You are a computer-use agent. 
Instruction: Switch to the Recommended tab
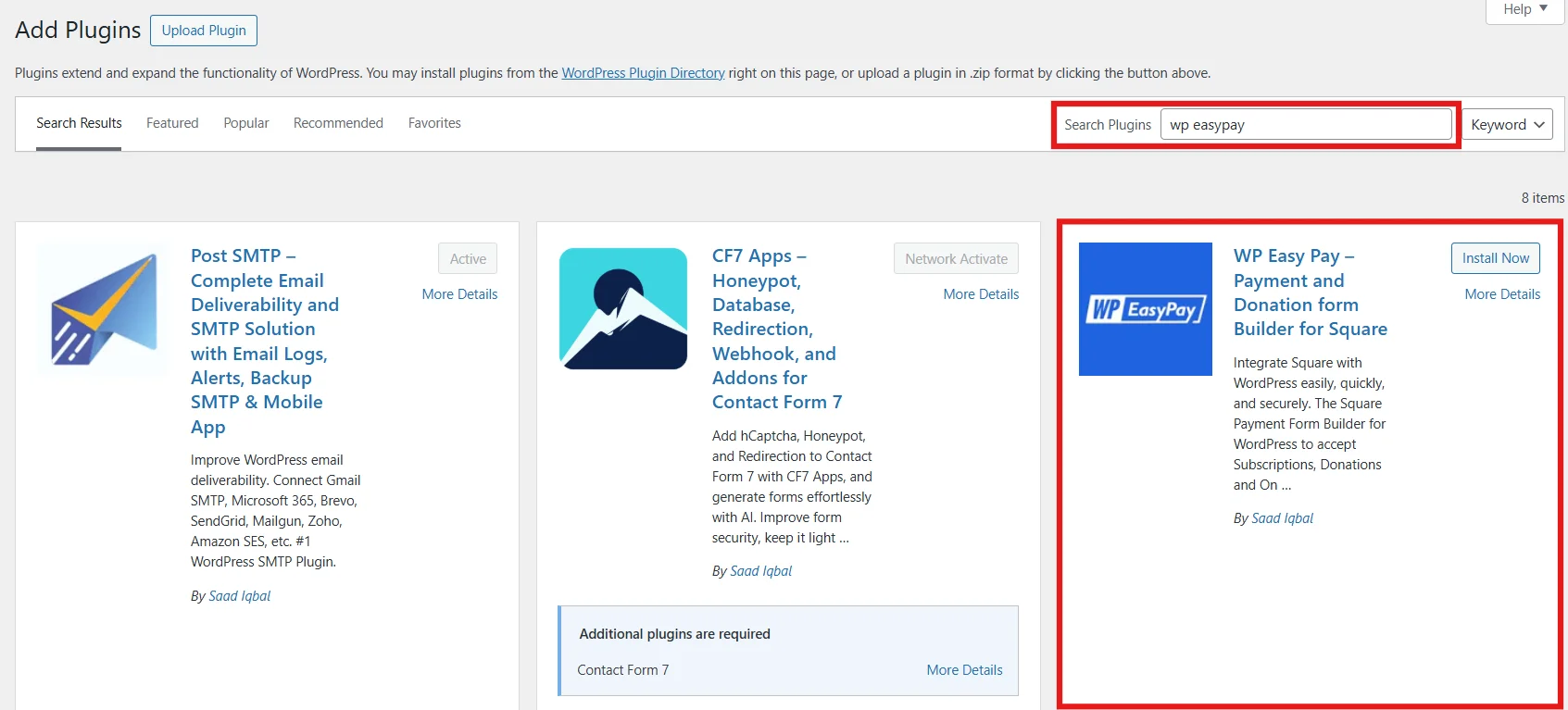[x=338, y=123]
